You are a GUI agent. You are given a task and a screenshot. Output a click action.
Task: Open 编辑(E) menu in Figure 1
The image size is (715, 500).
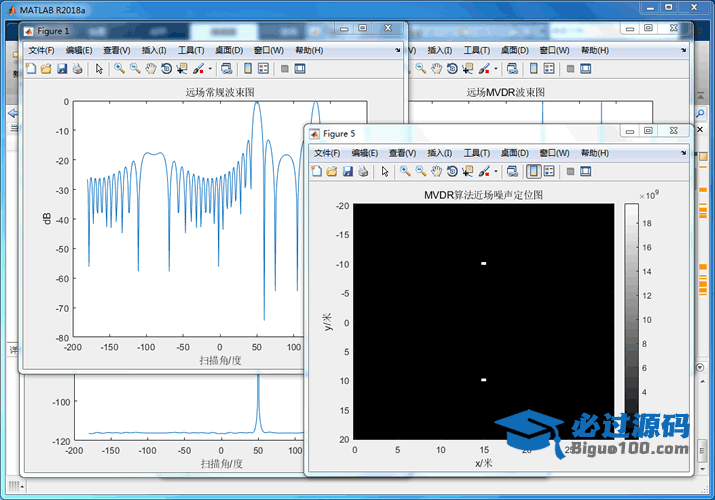pos(79,50)
